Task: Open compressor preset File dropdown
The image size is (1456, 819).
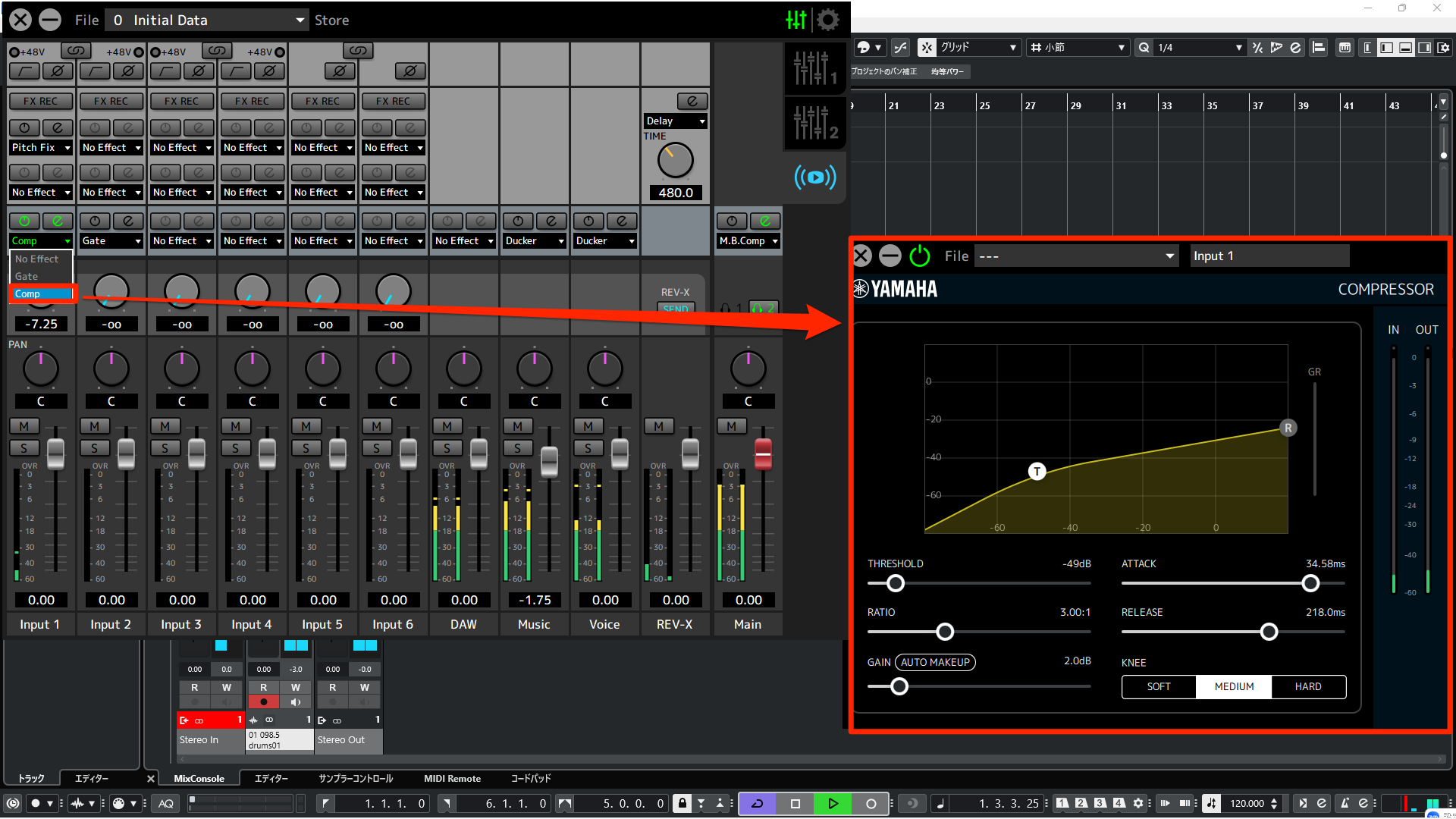Action: (x=1077, y=256)
